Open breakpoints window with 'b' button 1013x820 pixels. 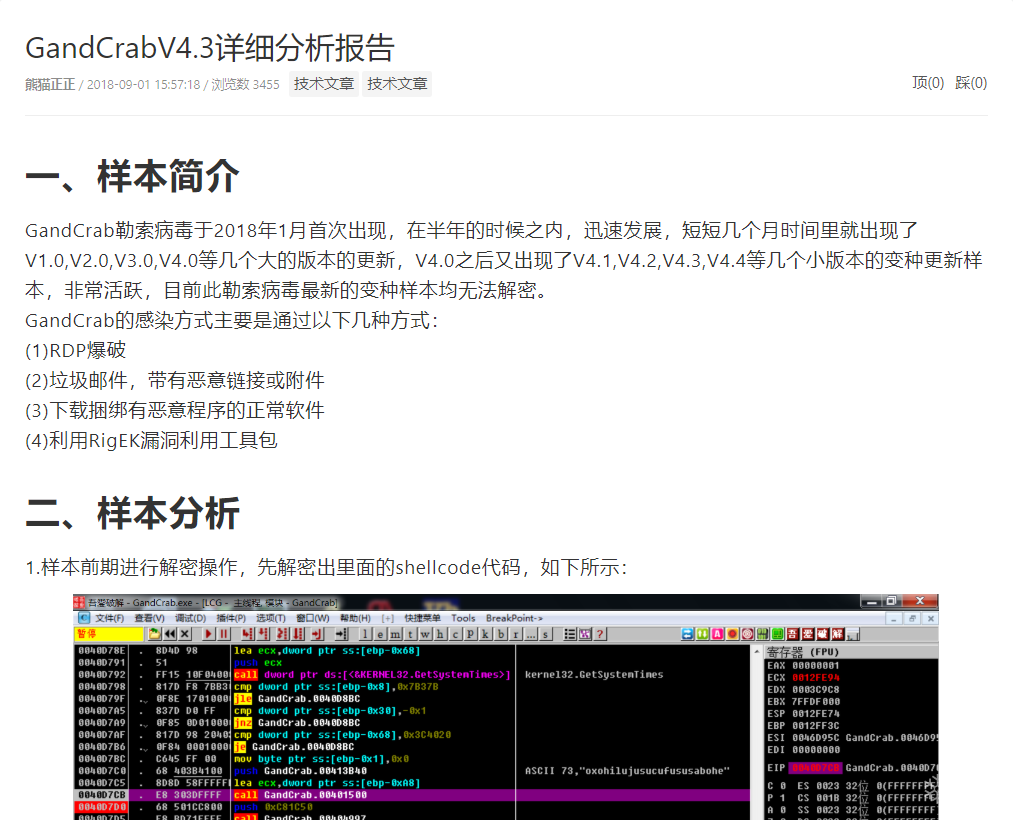501,635
